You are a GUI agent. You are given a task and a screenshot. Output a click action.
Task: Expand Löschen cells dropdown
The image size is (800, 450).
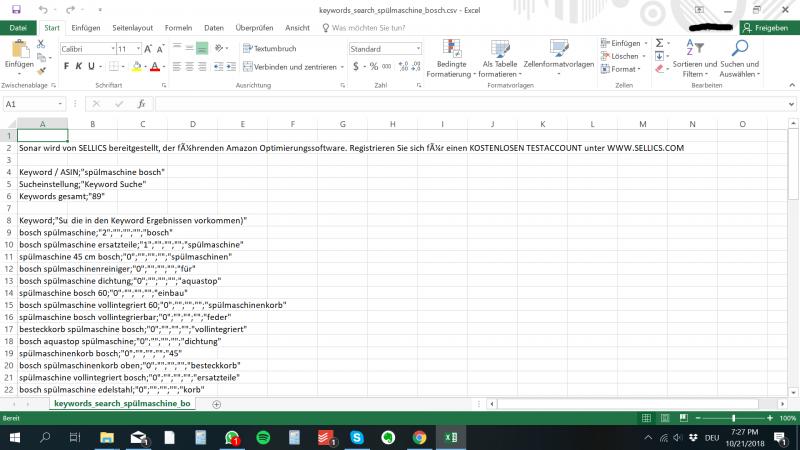(x=644, y=56)
